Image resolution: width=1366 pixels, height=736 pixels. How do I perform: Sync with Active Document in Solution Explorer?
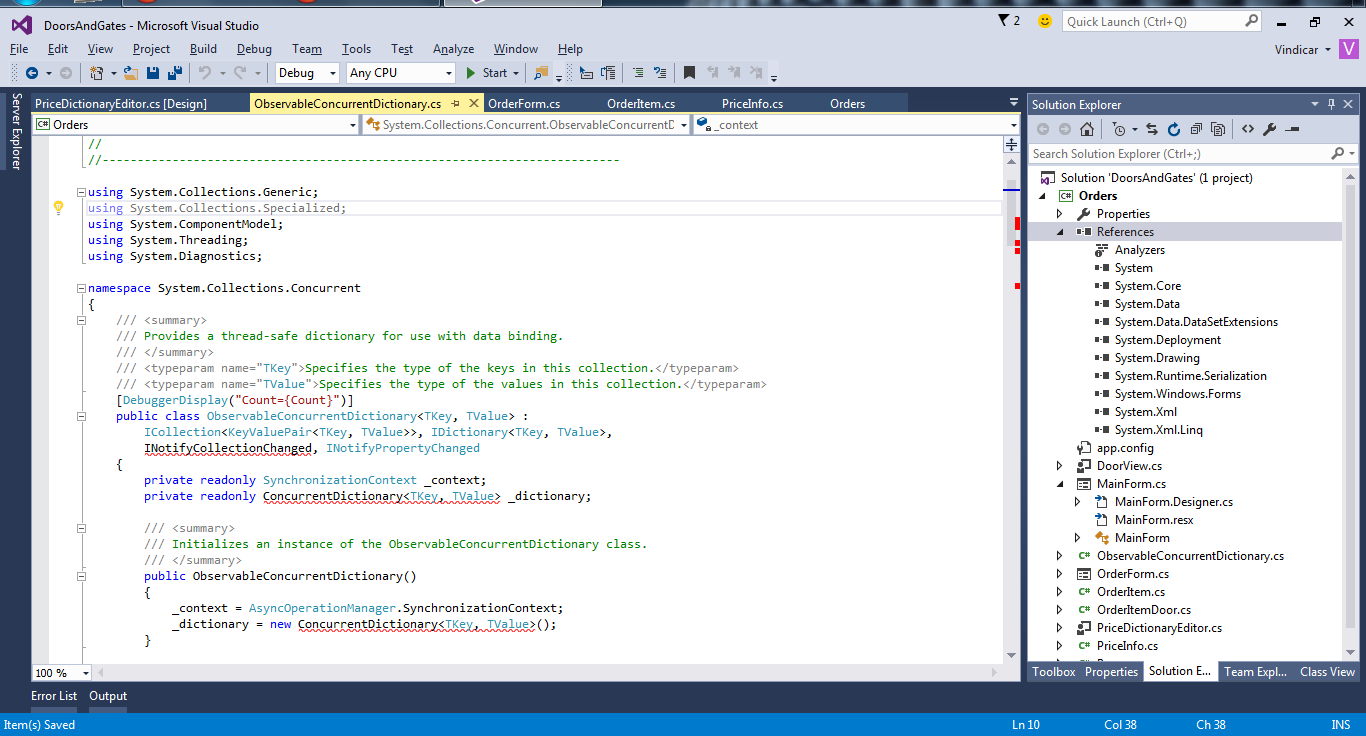tap(1152, 129)
